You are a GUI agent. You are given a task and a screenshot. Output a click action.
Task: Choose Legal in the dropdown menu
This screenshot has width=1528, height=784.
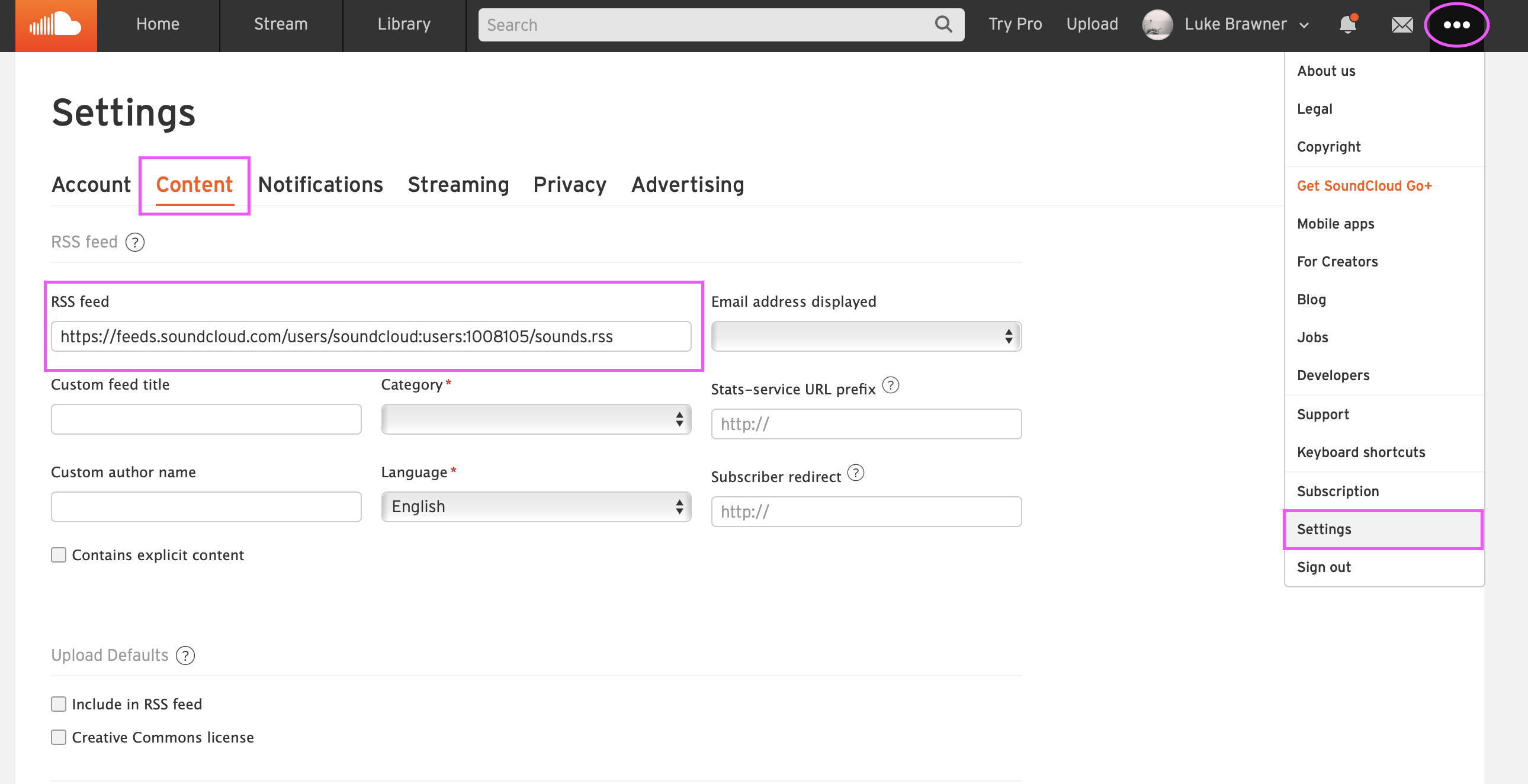point(1384,108)
